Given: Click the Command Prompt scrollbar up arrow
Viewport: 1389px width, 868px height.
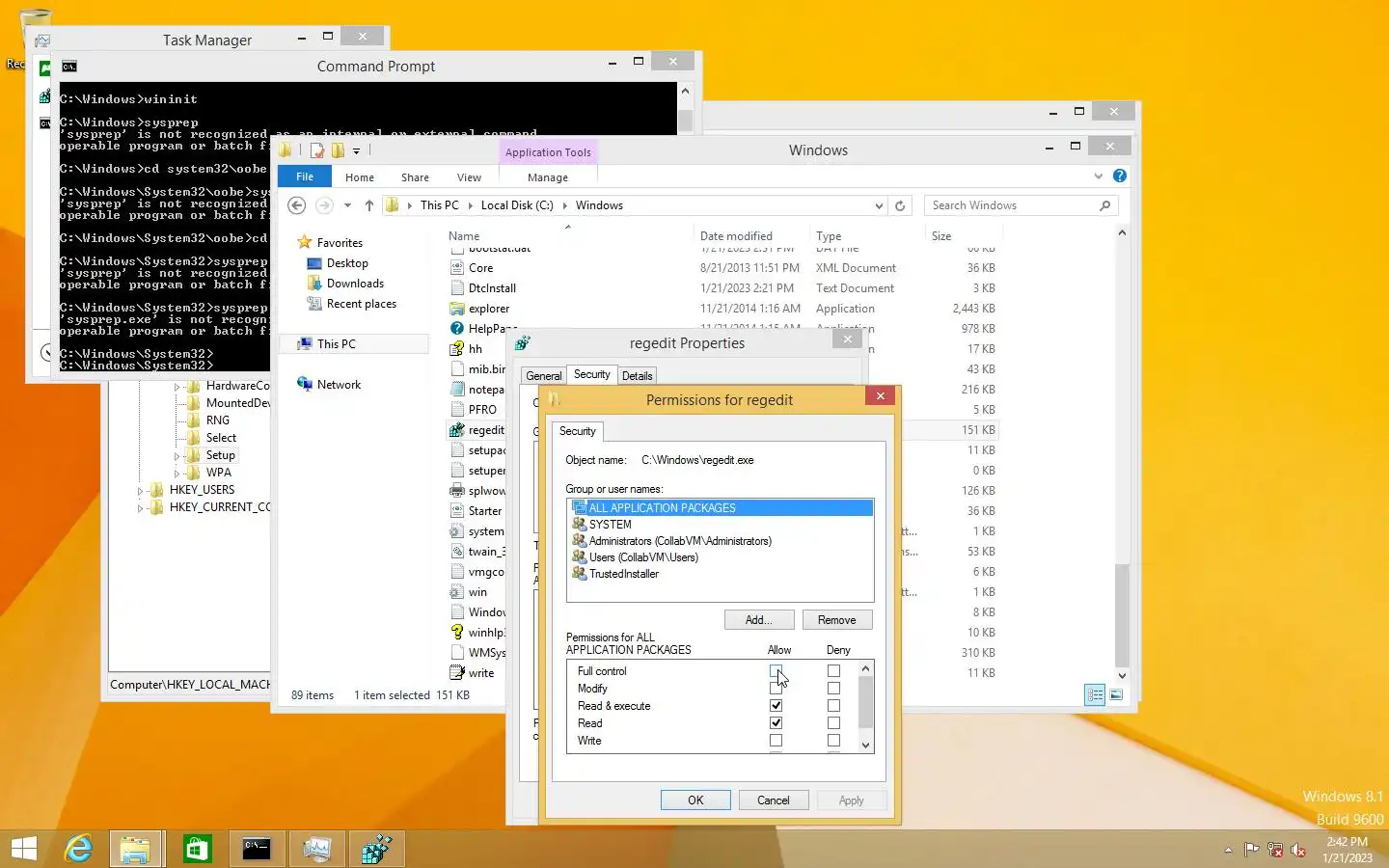Looking at the screenshot, I should (x=685, y=92).
